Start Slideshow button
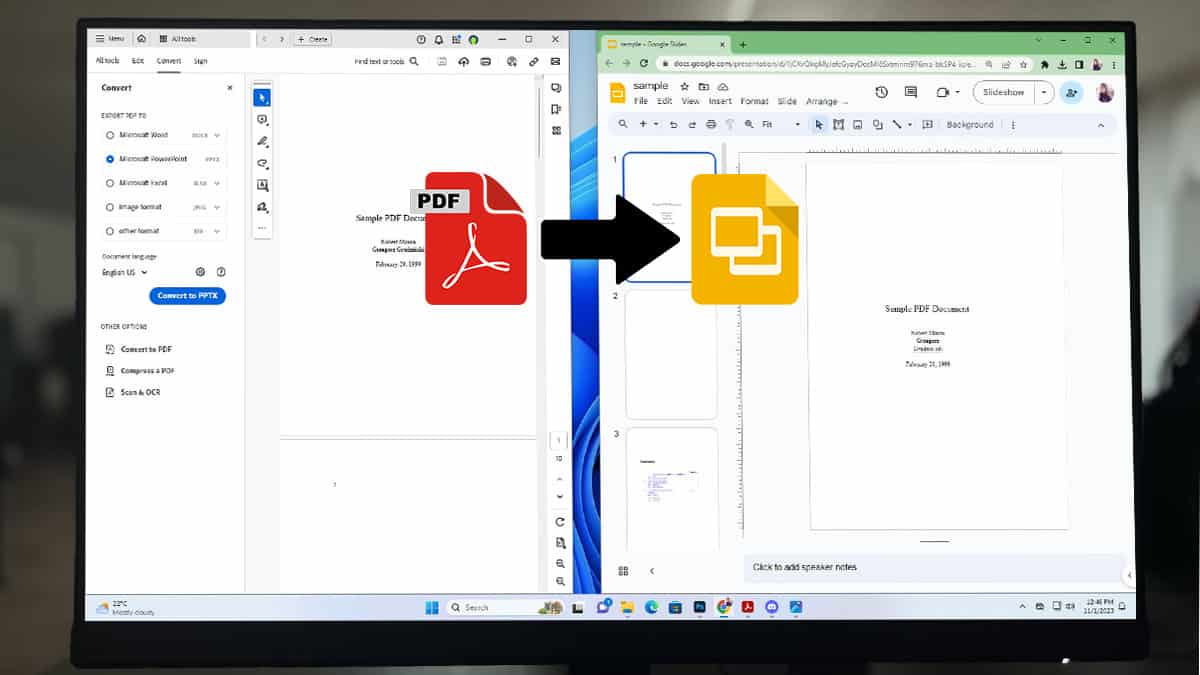This screenshot has height=675, width=1200. 1004,92
